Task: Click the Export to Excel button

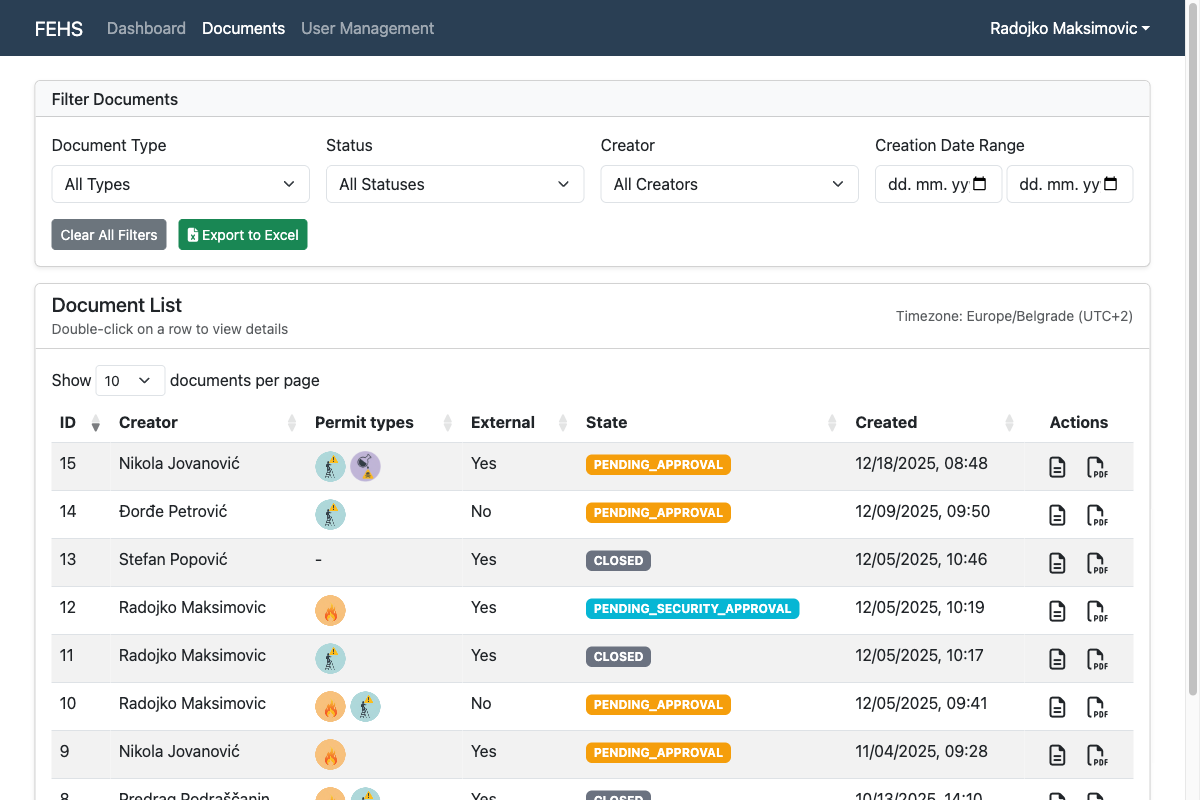Action: click(x=242, y=234)
